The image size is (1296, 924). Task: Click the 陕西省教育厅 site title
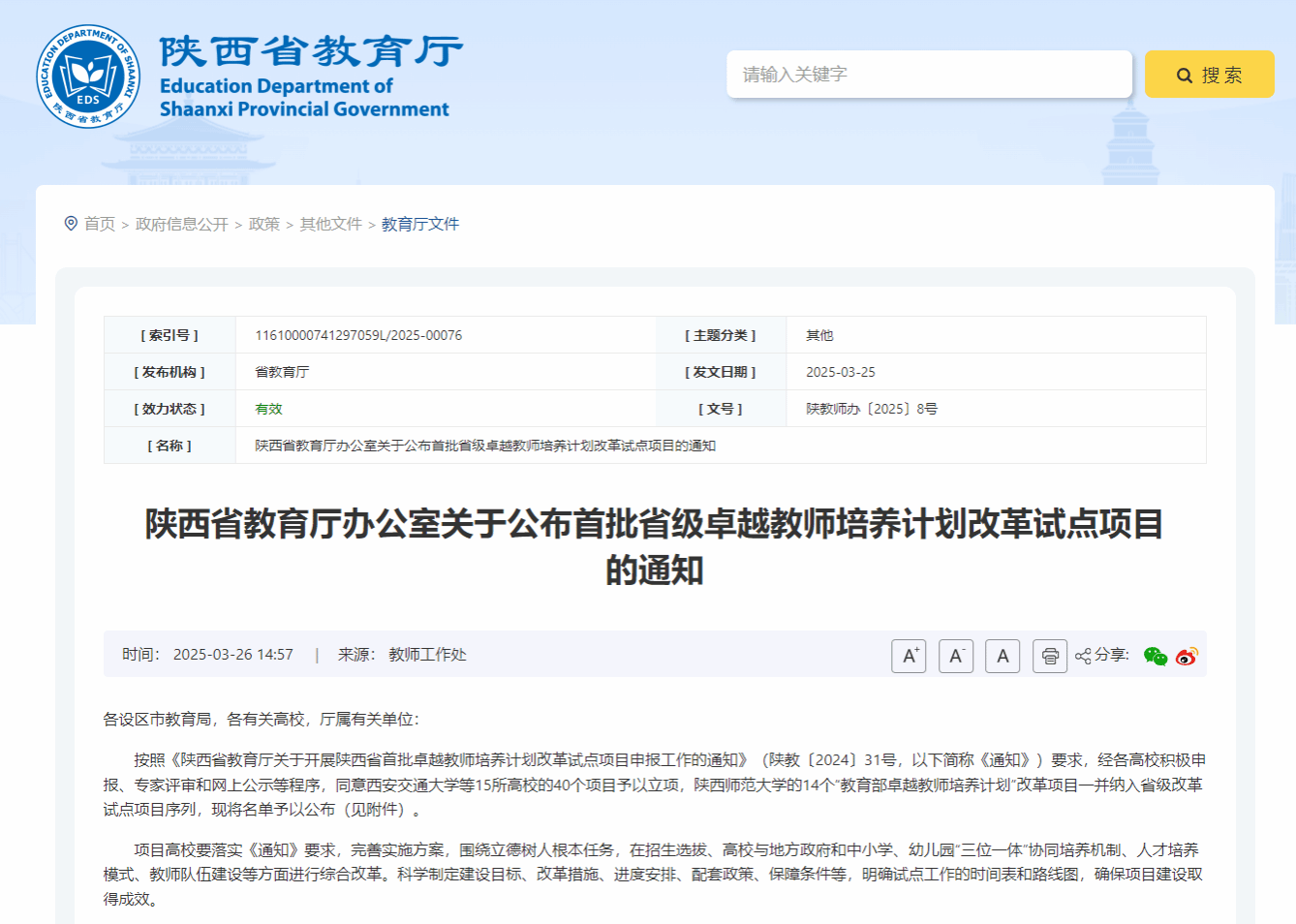(311, 51)
